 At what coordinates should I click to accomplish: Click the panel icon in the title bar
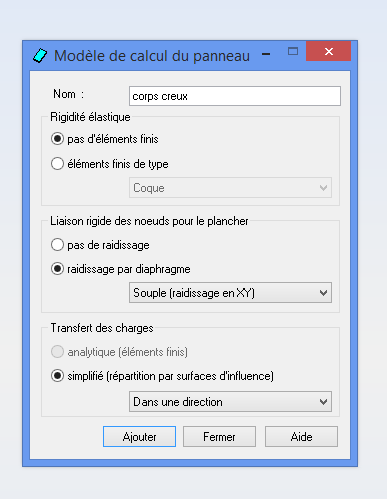click(40, 55)
